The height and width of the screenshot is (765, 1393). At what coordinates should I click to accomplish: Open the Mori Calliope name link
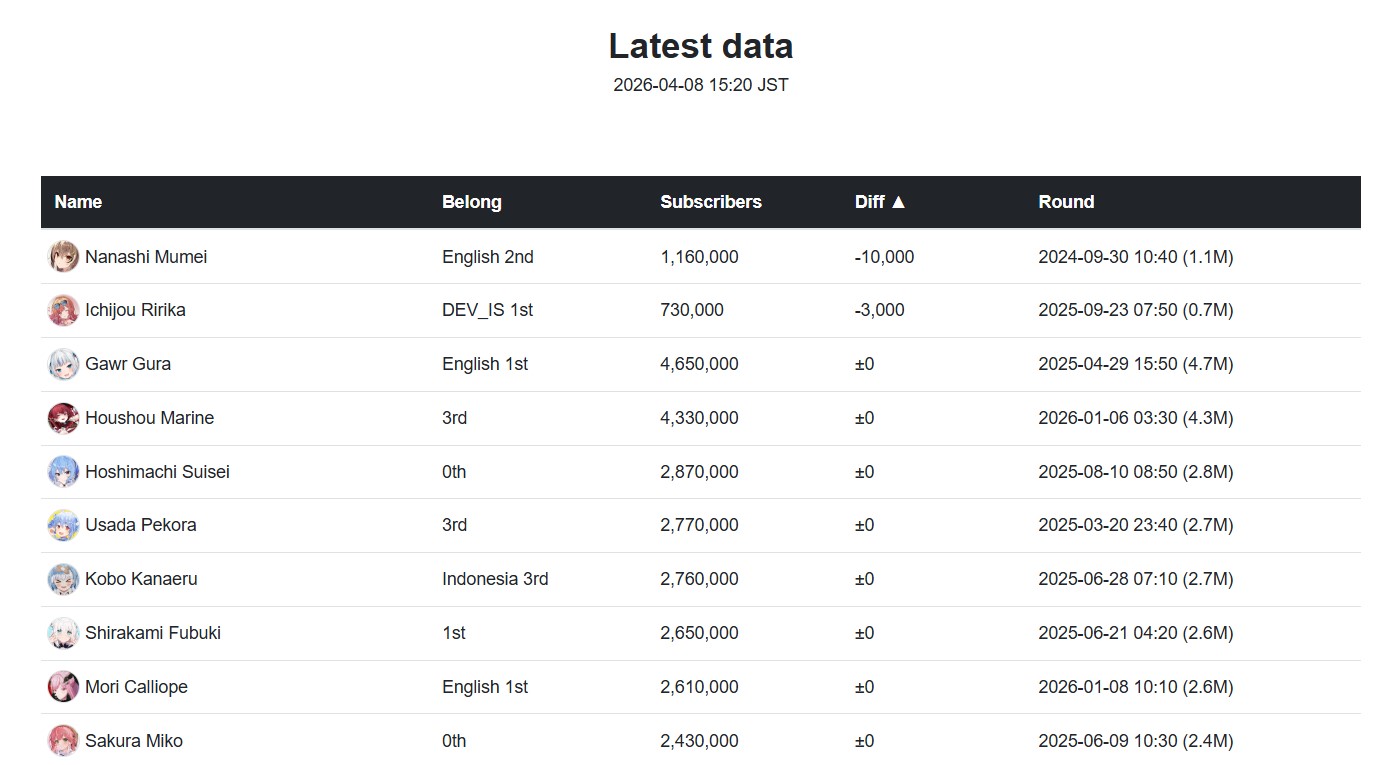pos(136,687)
